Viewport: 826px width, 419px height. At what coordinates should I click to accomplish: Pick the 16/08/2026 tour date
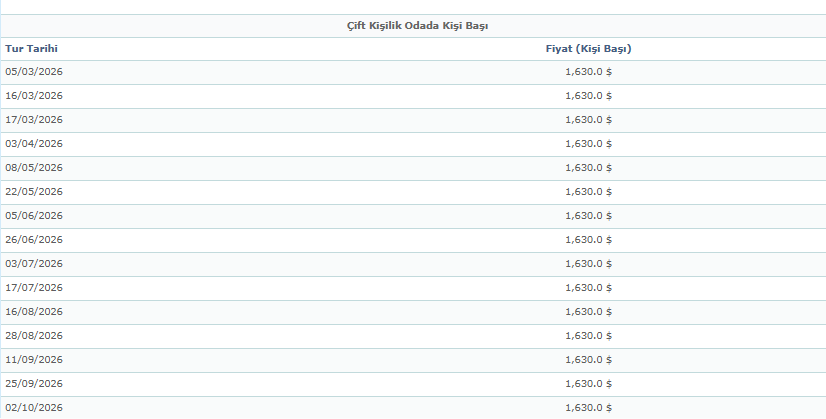tap(34, 312)
